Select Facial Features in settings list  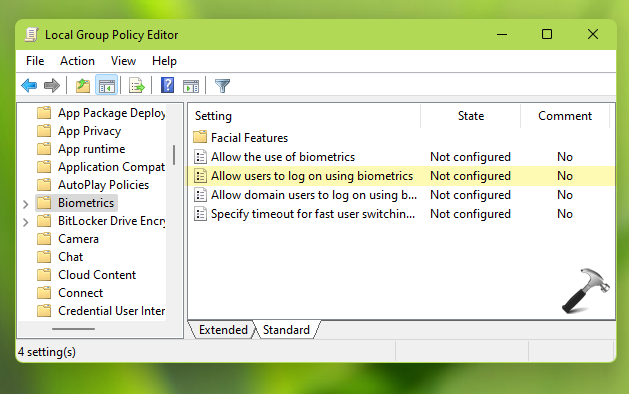[x=250, y=138]
